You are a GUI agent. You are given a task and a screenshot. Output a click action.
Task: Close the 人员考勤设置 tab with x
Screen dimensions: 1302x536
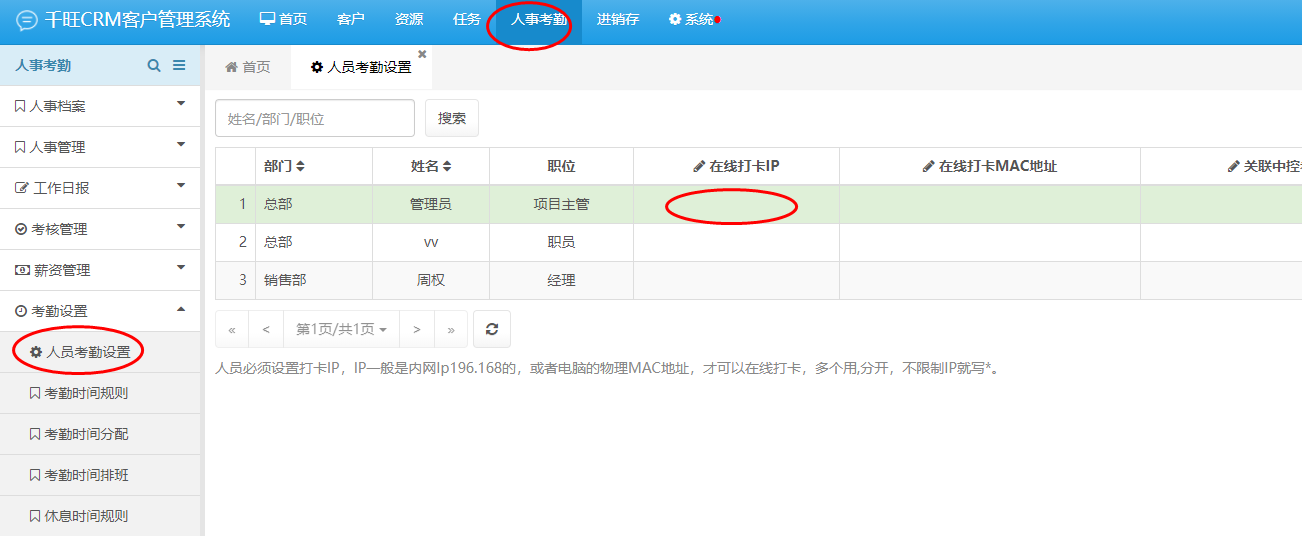422,54
